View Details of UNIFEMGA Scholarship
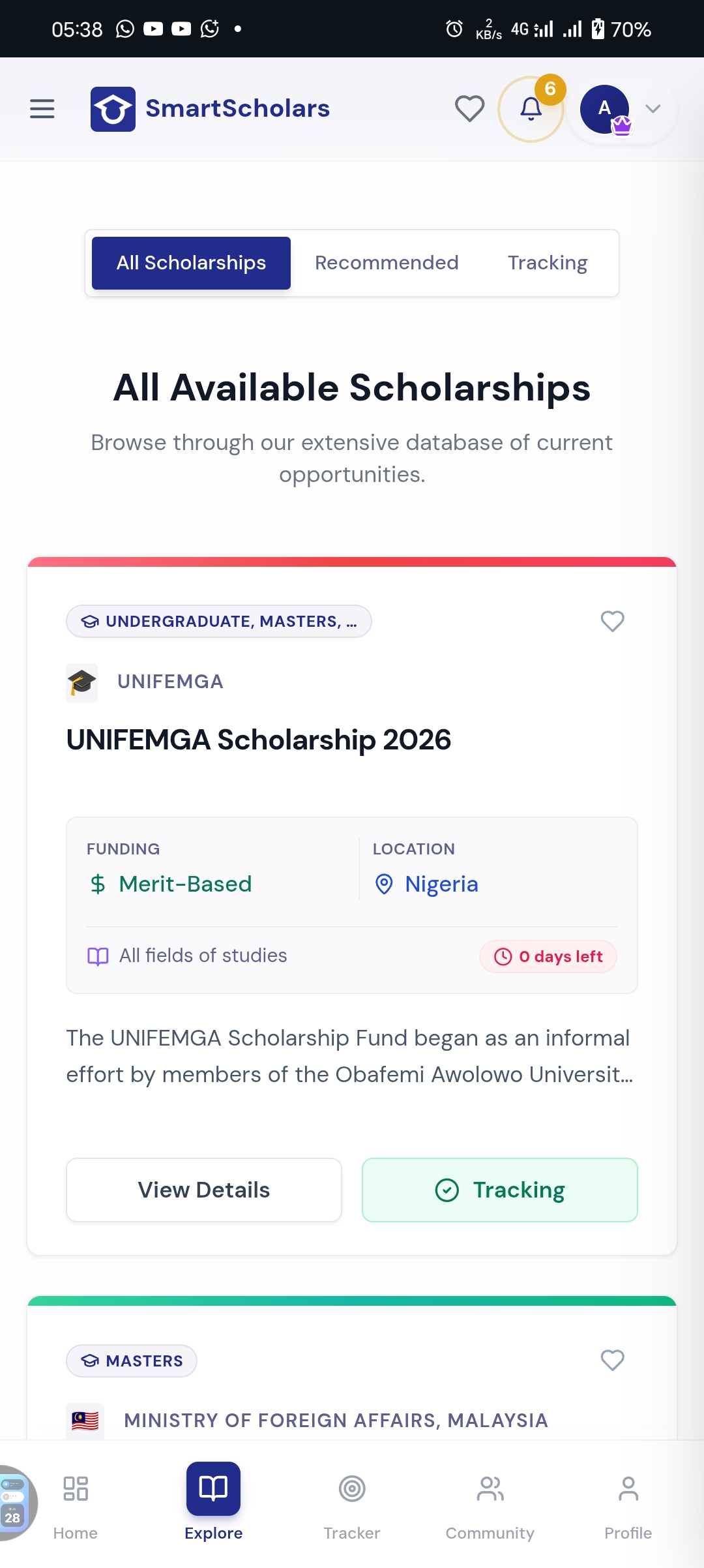 204,1190
